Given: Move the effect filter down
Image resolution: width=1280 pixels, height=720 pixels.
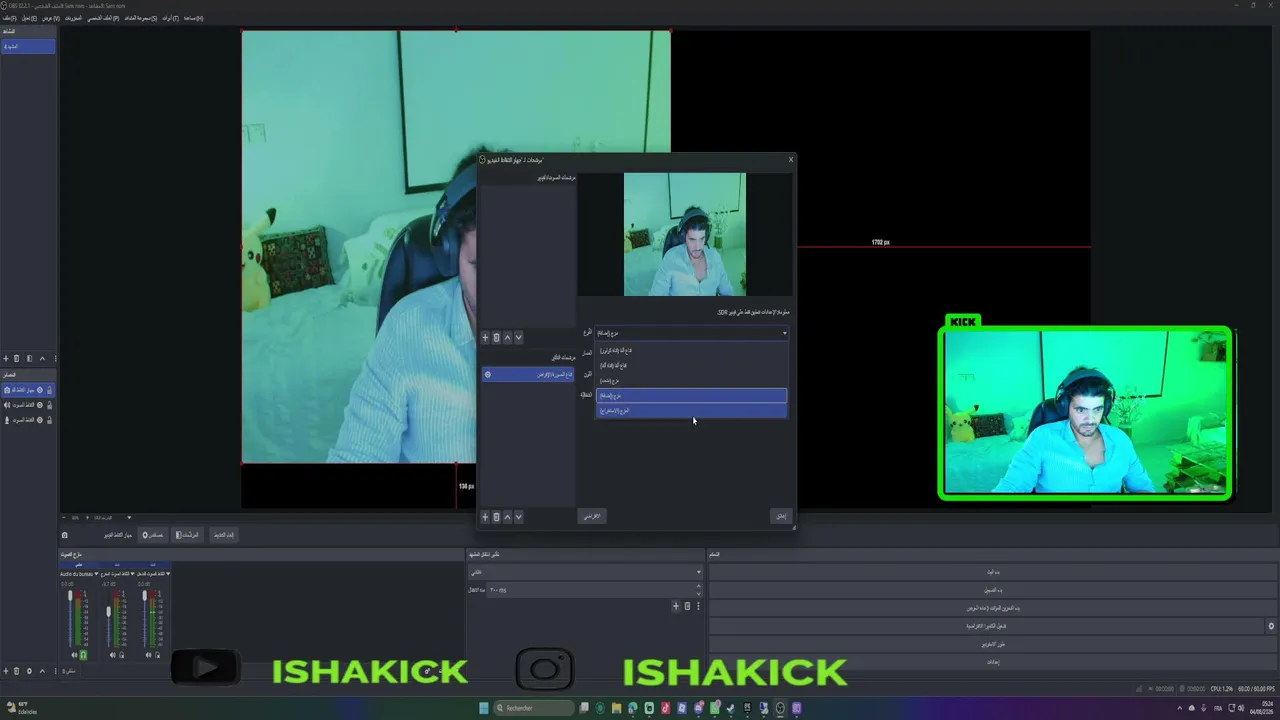Looking at the screenshot, I should [x=518, y=517].
